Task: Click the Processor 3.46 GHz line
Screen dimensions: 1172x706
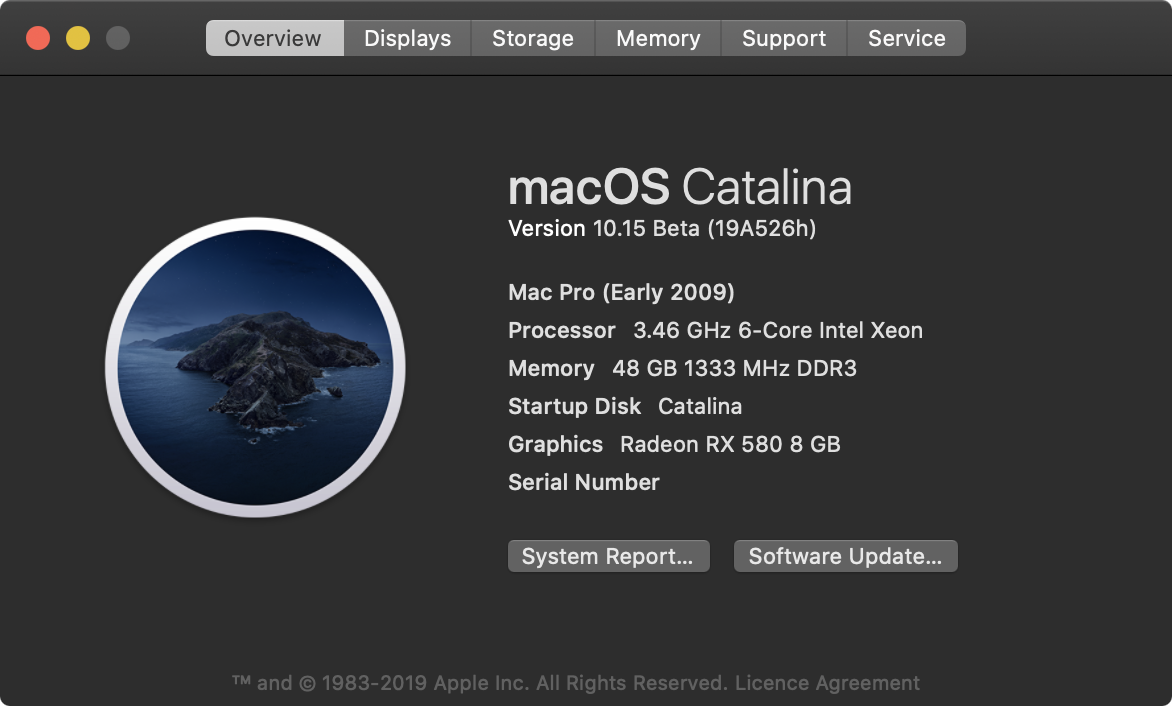Action: point(715,330)
